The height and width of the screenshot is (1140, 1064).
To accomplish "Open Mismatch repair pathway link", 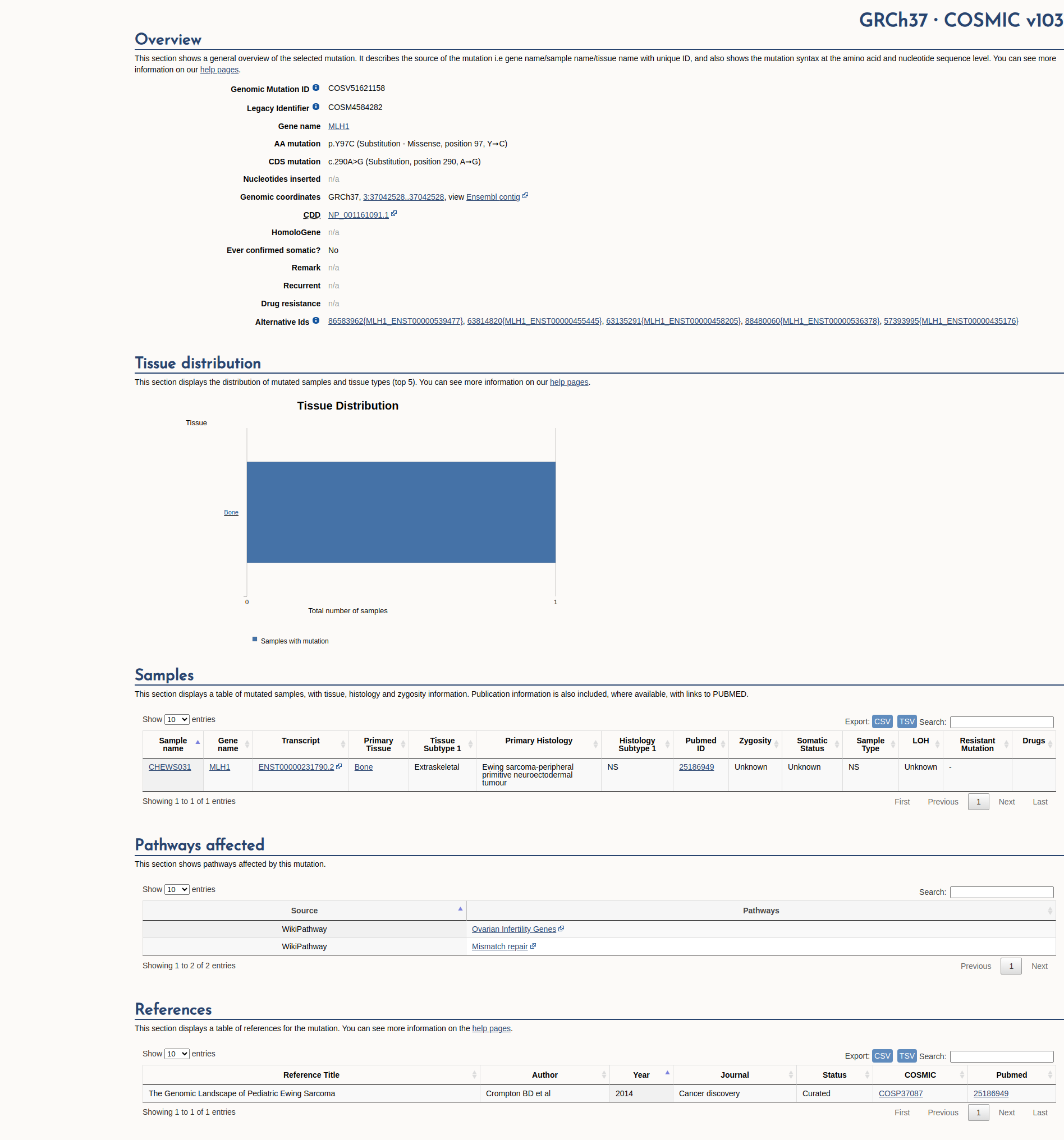I will point(499,946).
